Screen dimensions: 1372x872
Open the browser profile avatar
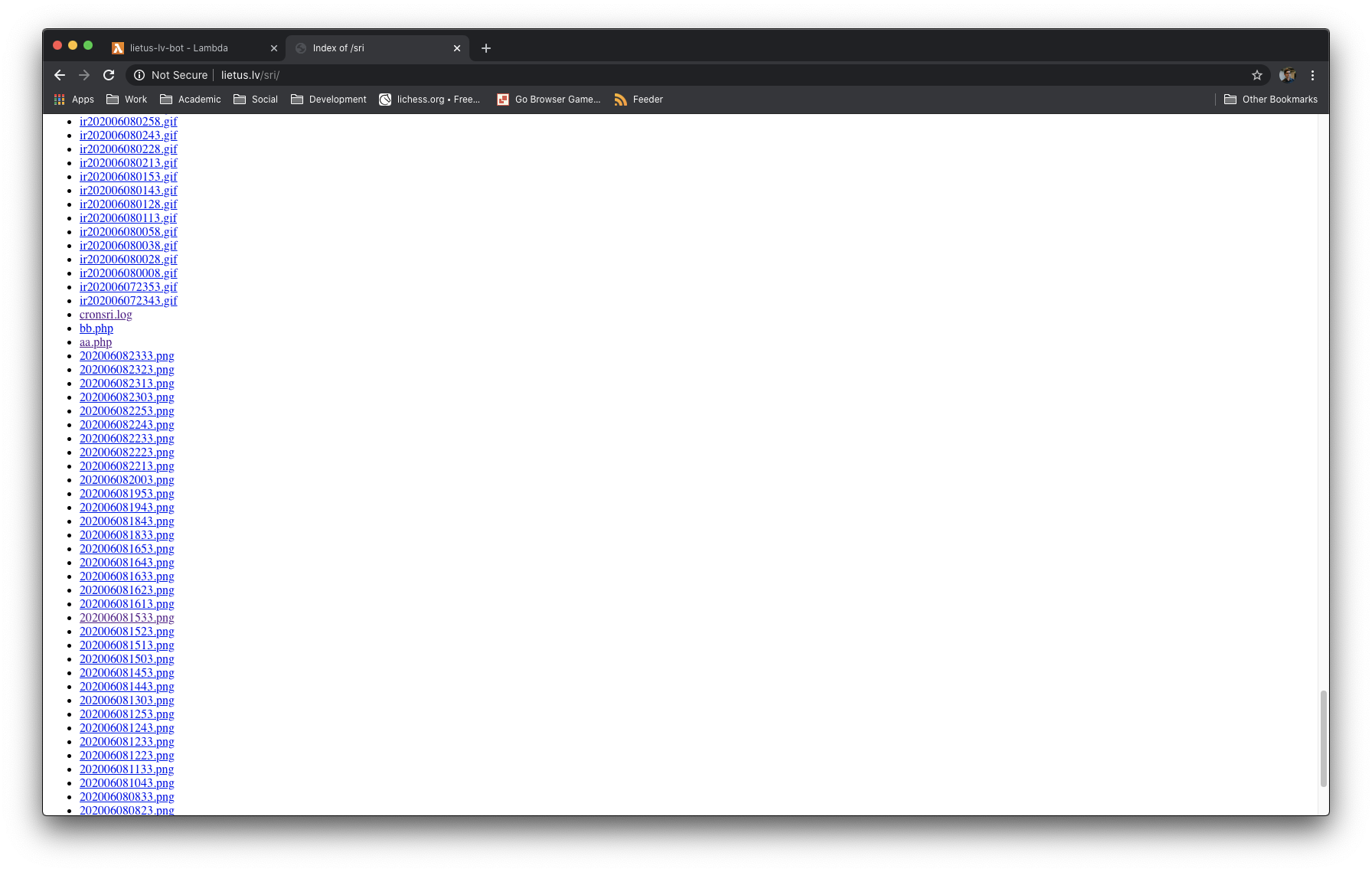pos(1286,75)
